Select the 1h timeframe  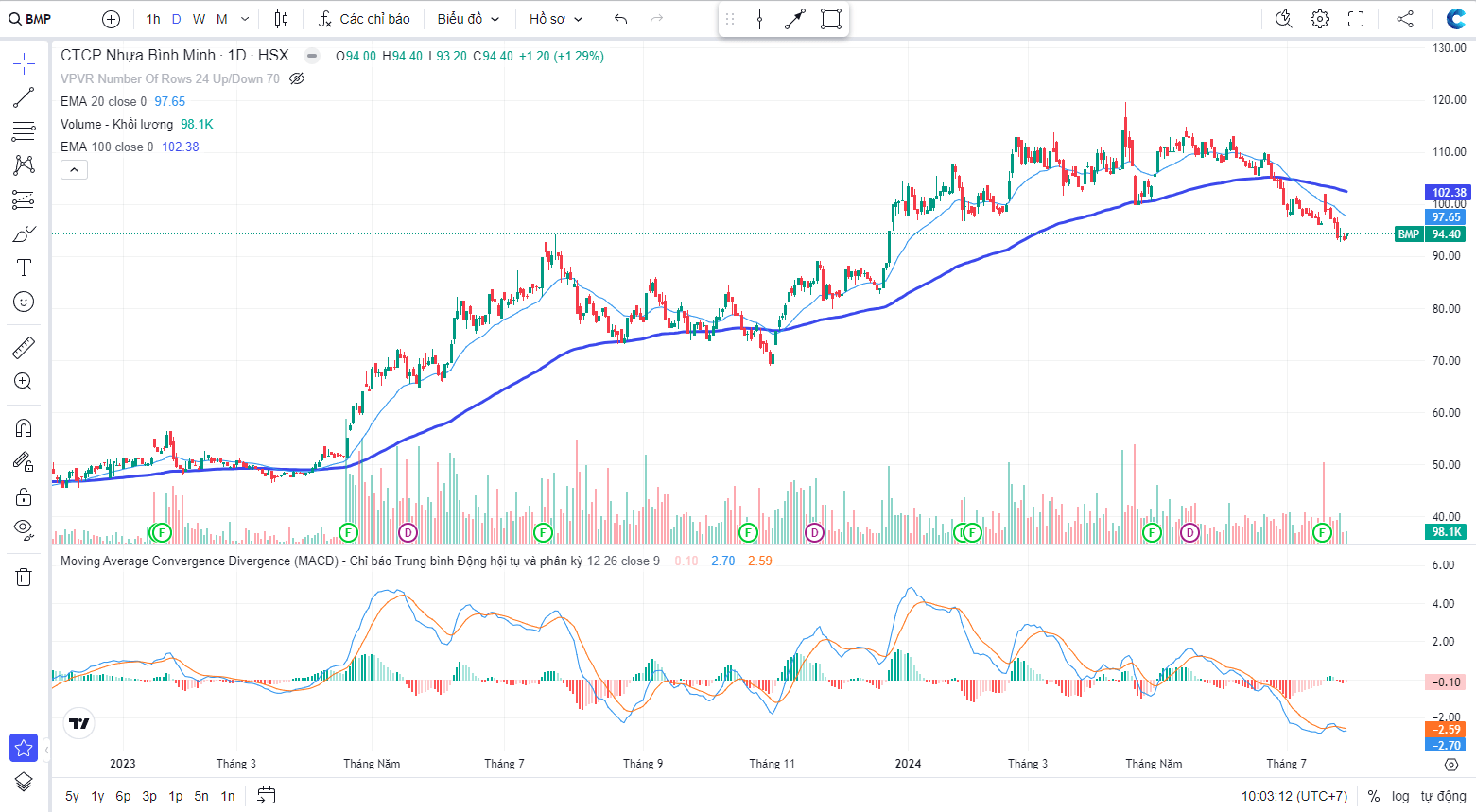[x=153, y=19]
